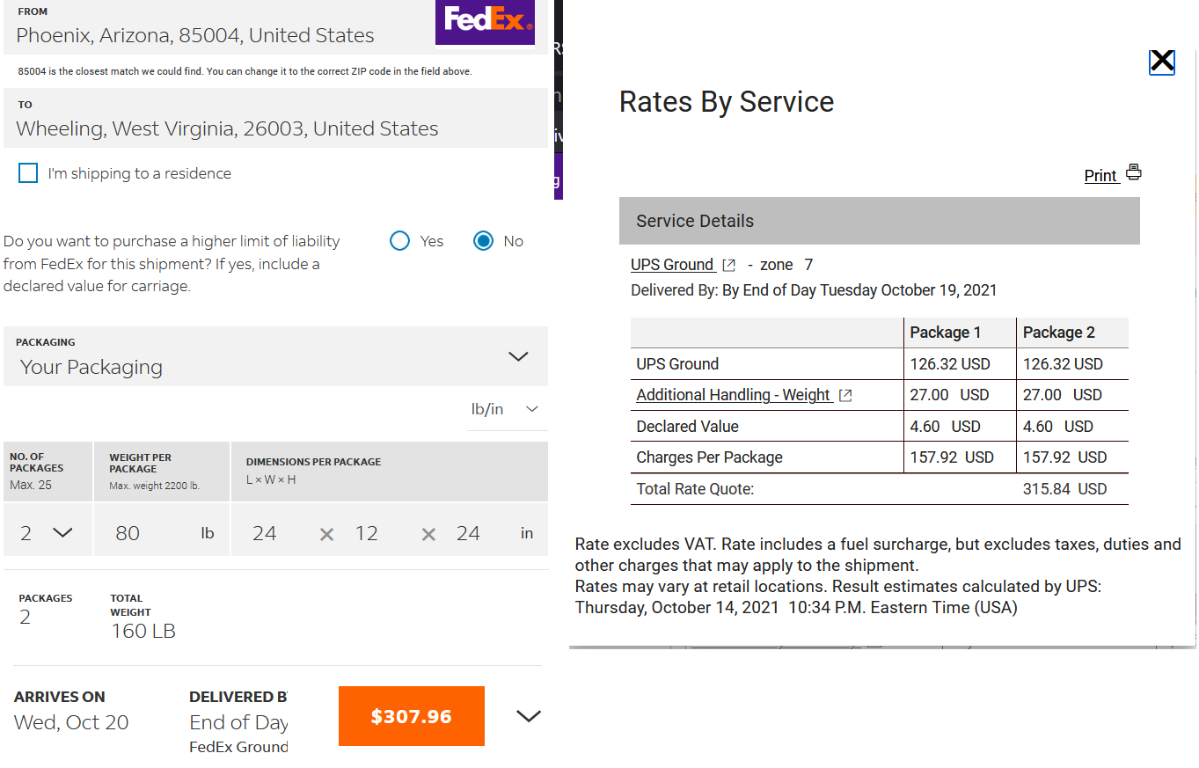Open the UPS Ground service link
1199x768 pixels.
pos(672,265)
